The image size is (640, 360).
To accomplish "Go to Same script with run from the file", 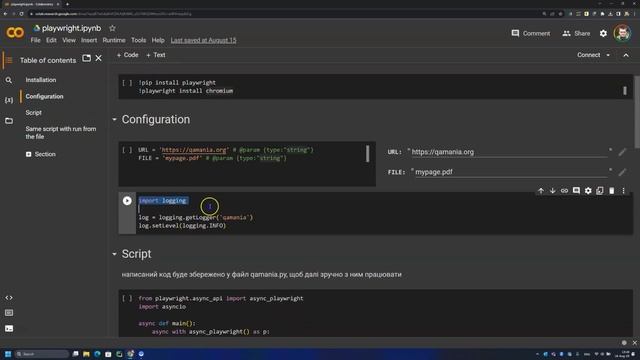I will pyautogui.click(x=61, y=133).
